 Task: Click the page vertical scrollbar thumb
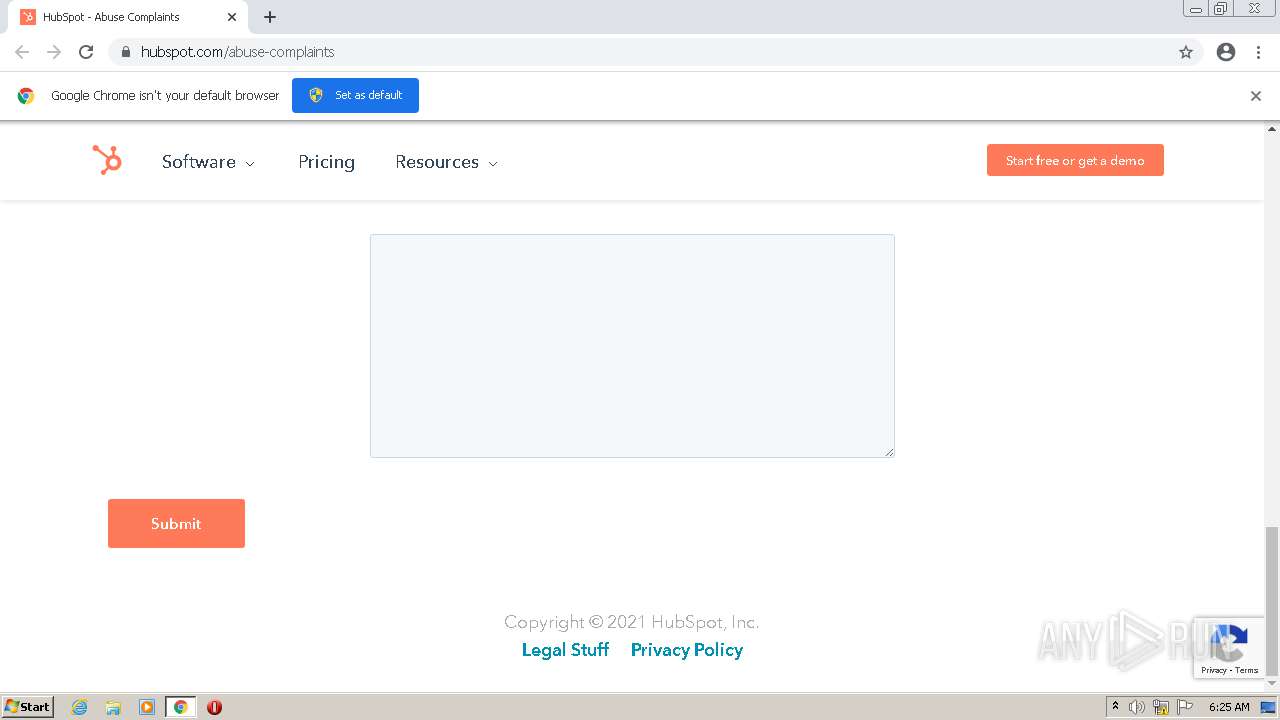pos(1272,600)
